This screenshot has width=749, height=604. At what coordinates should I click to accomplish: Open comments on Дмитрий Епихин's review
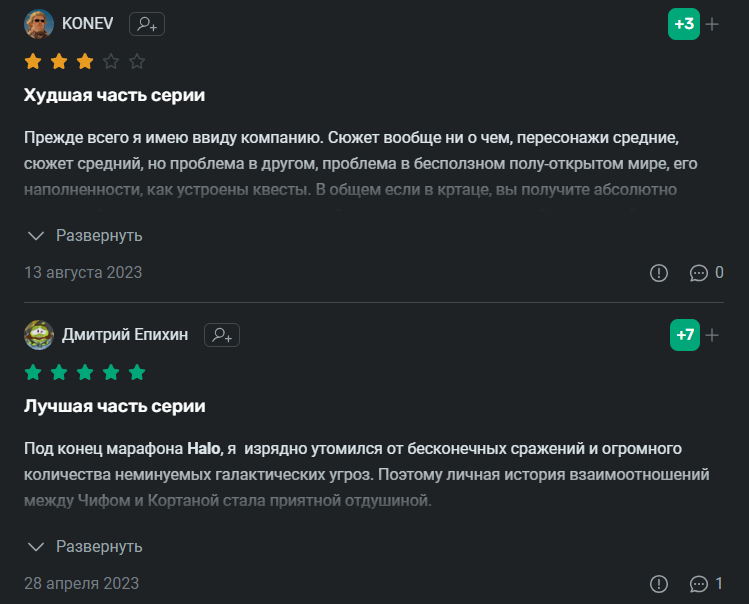(x=706, y=583)
